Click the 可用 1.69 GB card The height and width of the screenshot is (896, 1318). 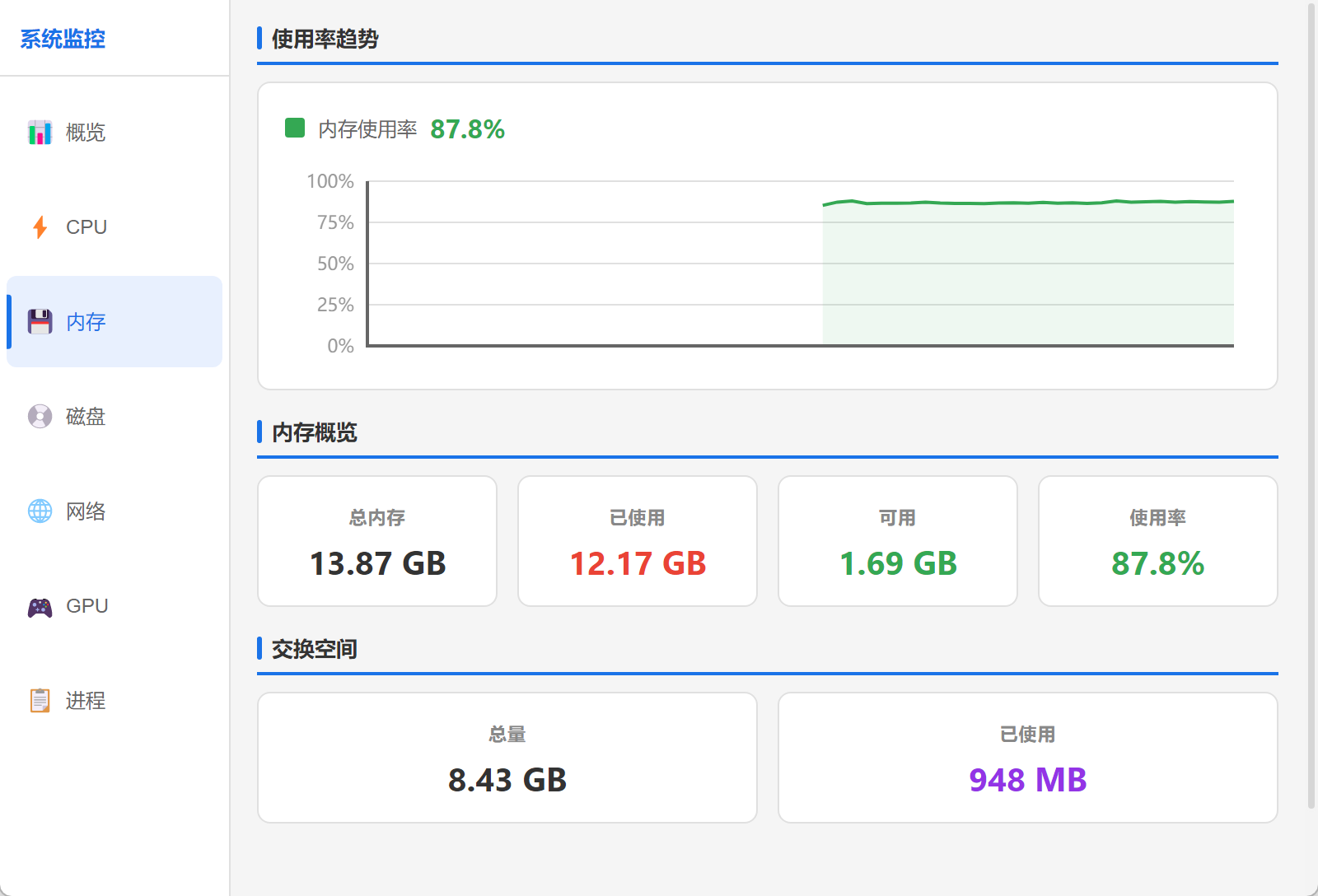click(x=898, y=541)
